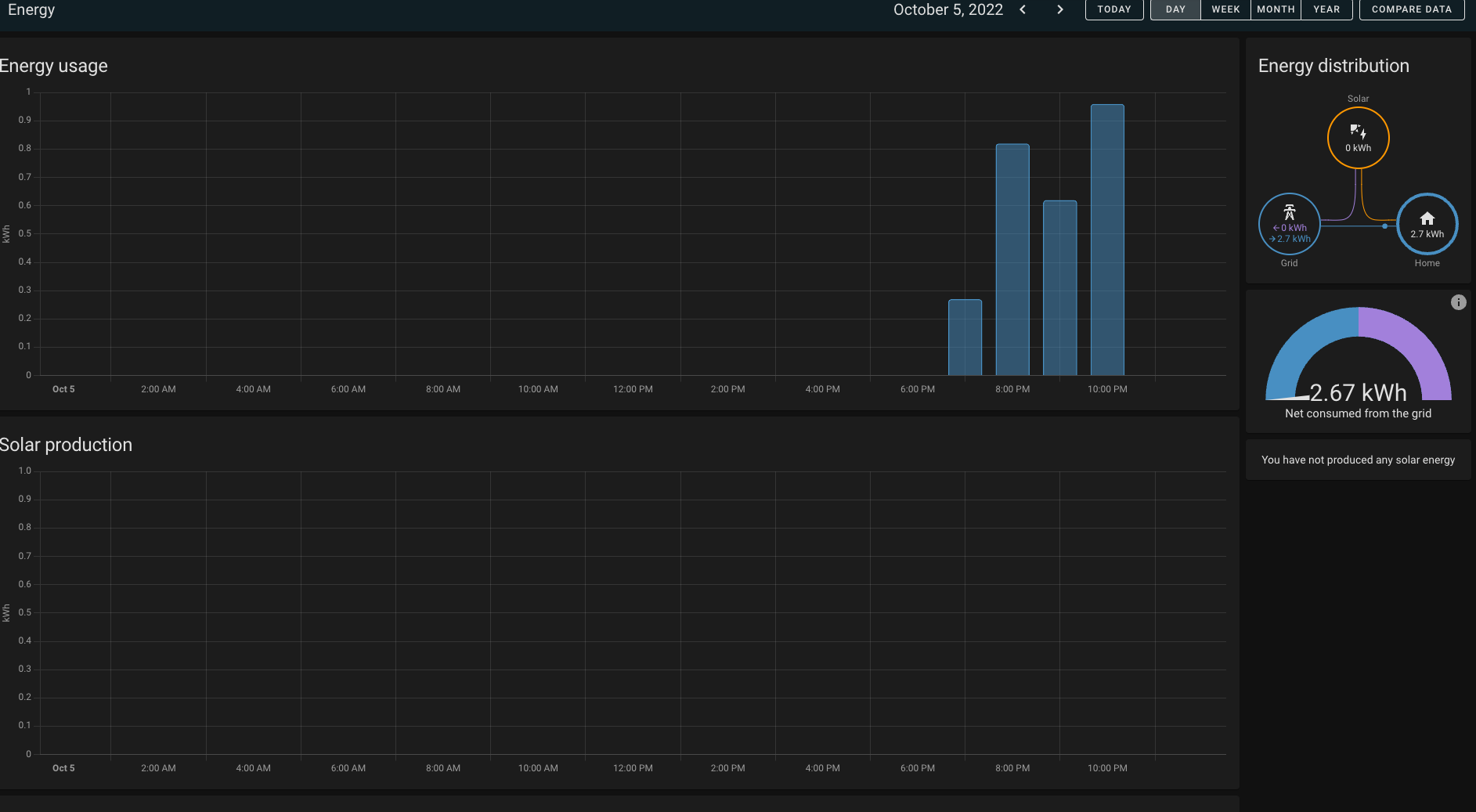Open the Compare Data option
Viewport: 1476px width, 812px height.
click(1411, 9)
